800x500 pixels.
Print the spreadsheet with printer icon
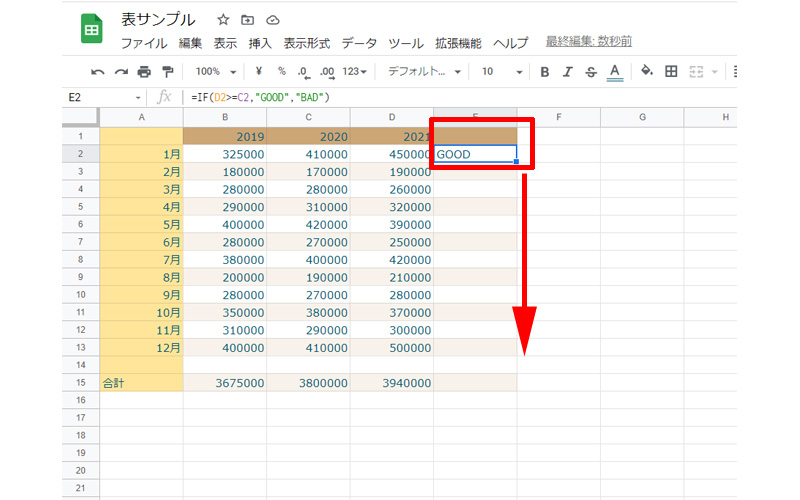point(144,72)
